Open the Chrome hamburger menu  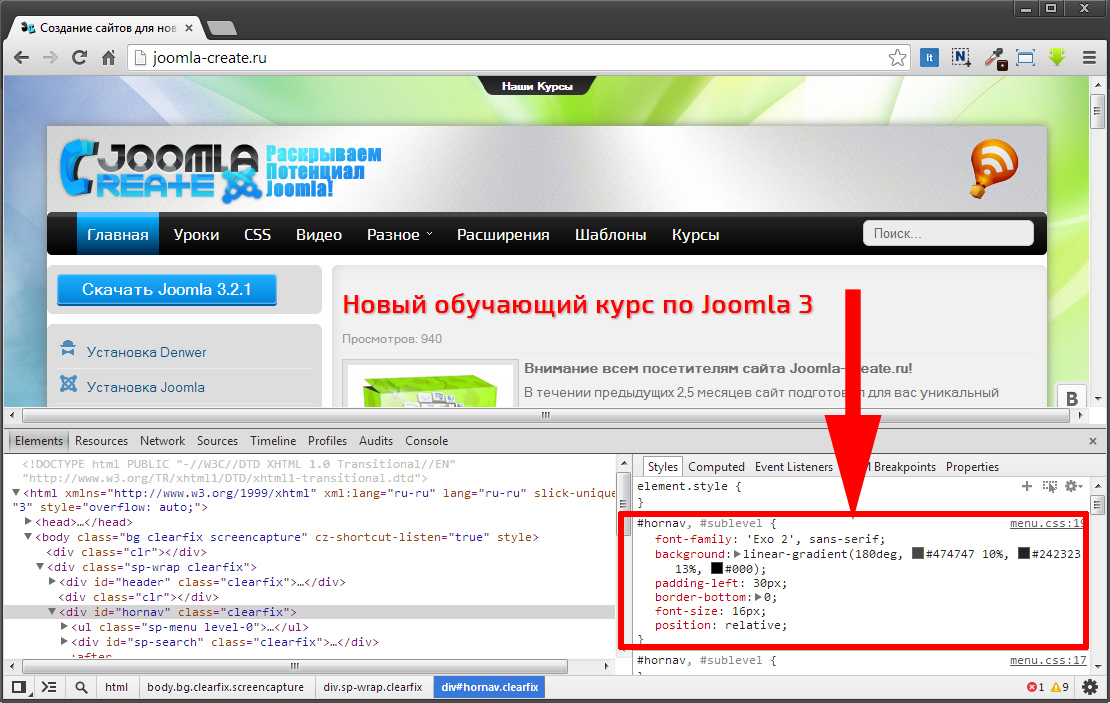click(1089, 58)
